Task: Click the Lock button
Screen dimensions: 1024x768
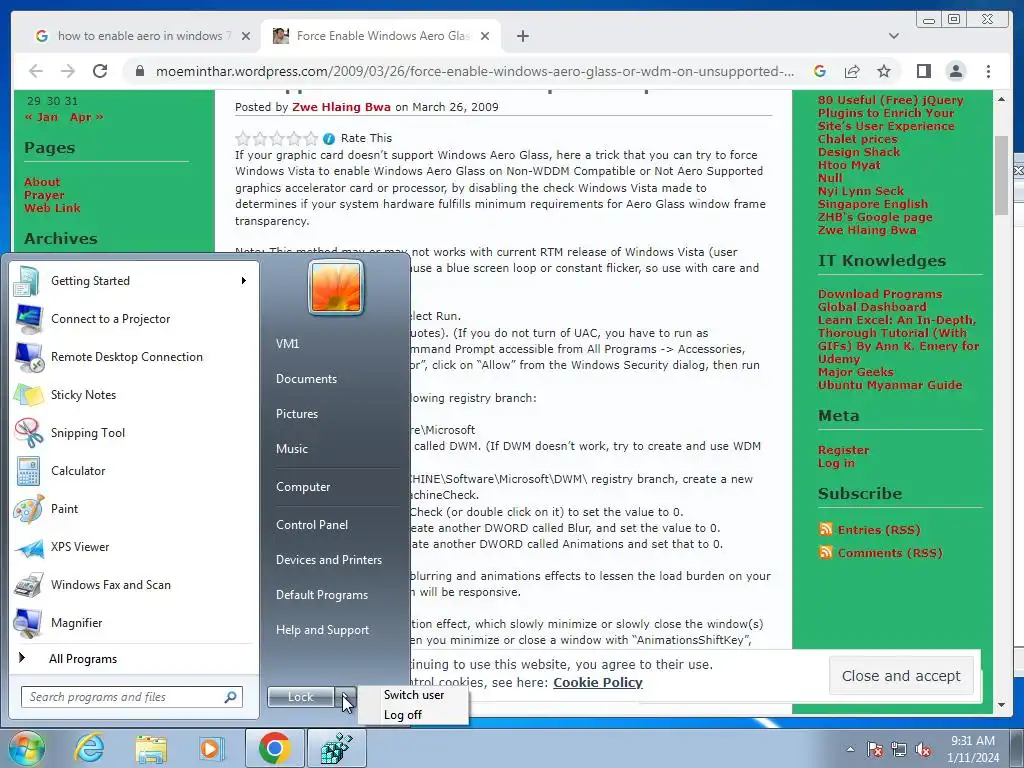Action: click(x=301, y=697)
